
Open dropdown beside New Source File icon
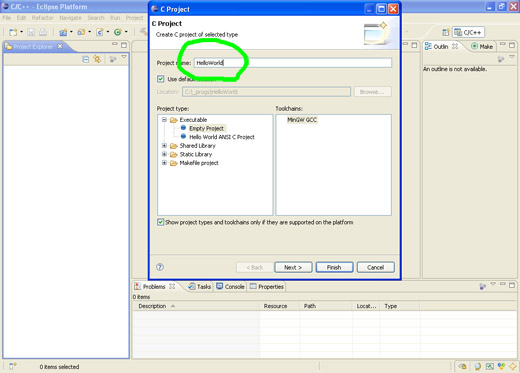tap(108, 32)
